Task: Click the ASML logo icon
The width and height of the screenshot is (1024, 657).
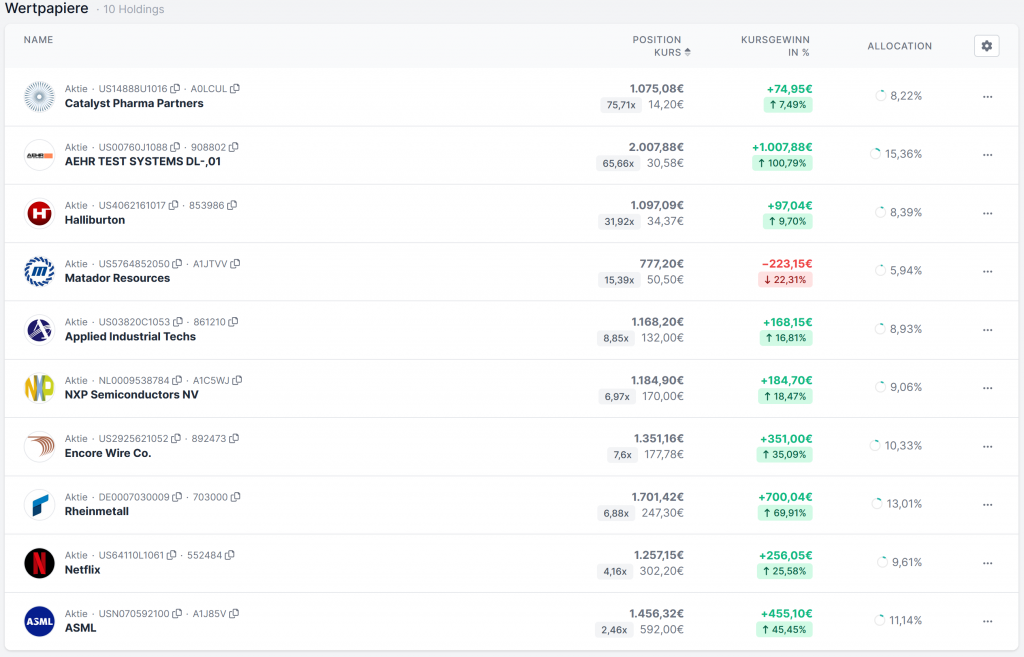Action: click(x=39, y=621)
